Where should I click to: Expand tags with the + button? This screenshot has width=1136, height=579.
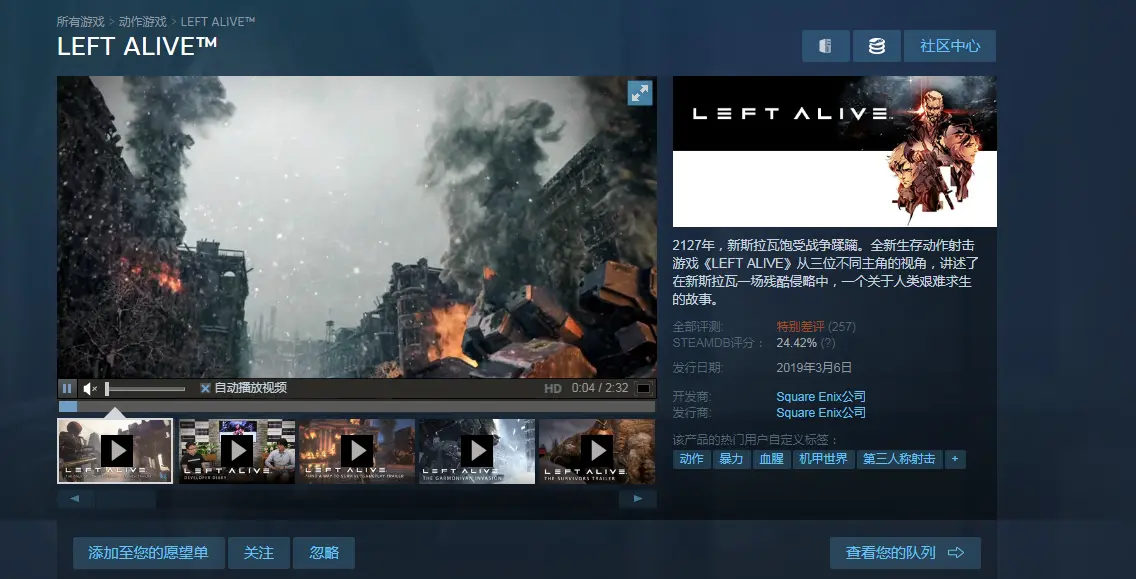[955, 459]
